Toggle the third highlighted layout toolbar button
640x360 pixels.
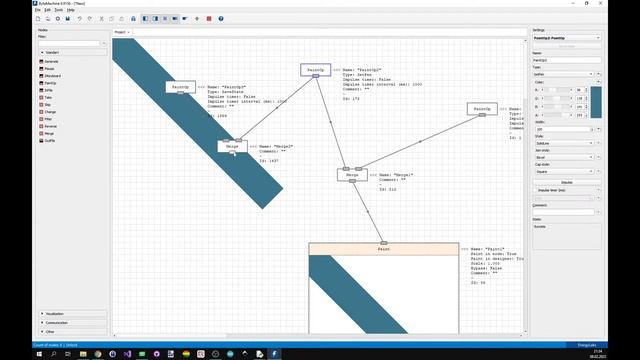(165, 19)
